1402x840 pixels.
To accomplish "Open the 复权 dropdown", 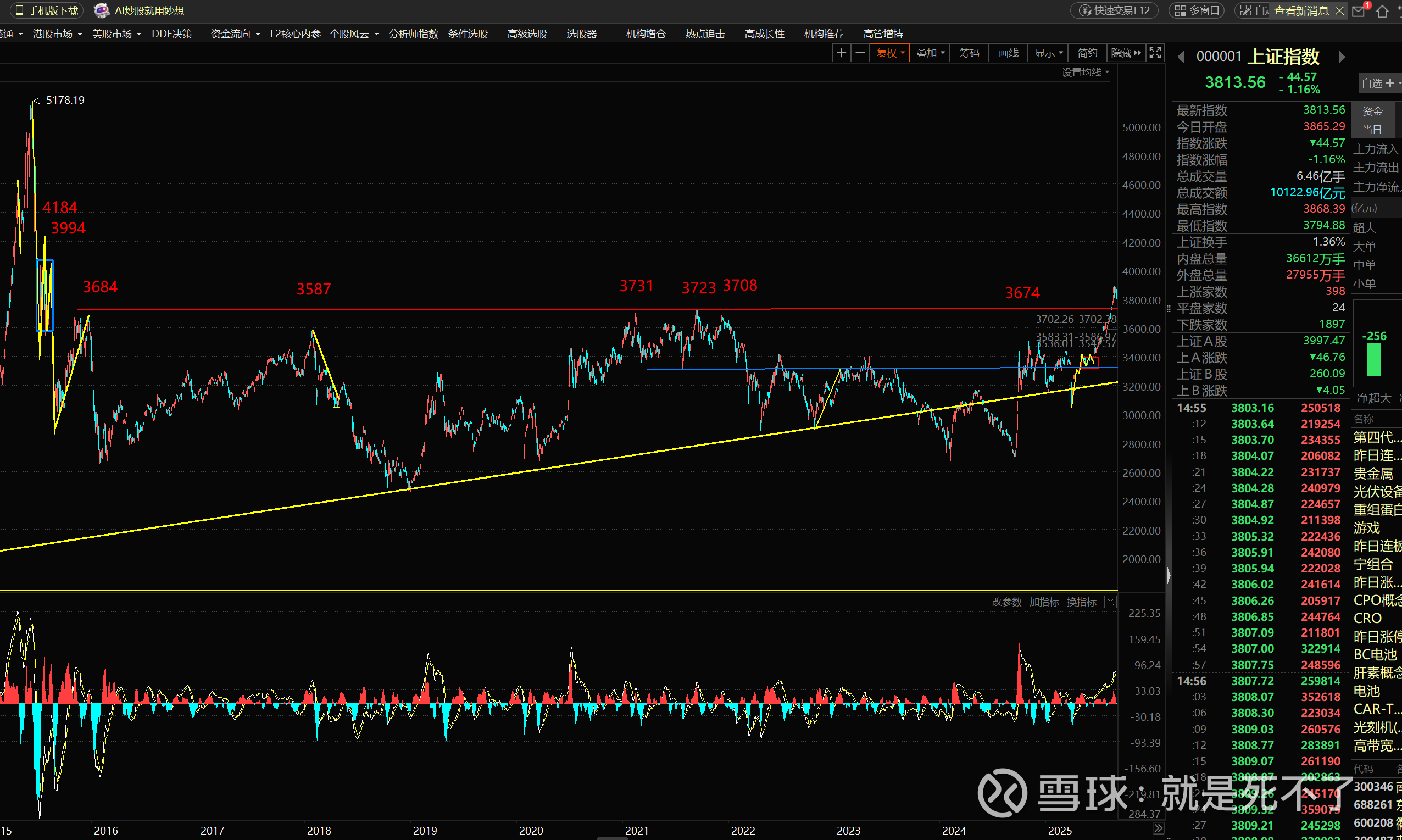I will pyautogui.click(x=890, y=53).
